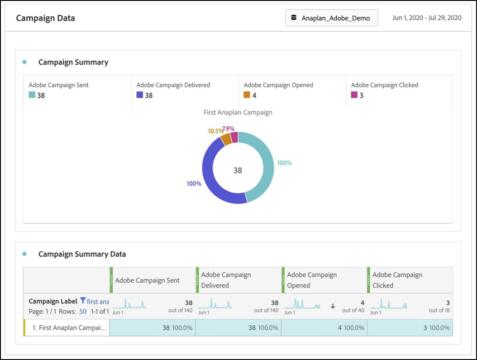Select the '1. First Anaplan Campai...' table row label
The width and height of the screenshot is (477, 360).
pyautogui.click(x=69, y=328)
